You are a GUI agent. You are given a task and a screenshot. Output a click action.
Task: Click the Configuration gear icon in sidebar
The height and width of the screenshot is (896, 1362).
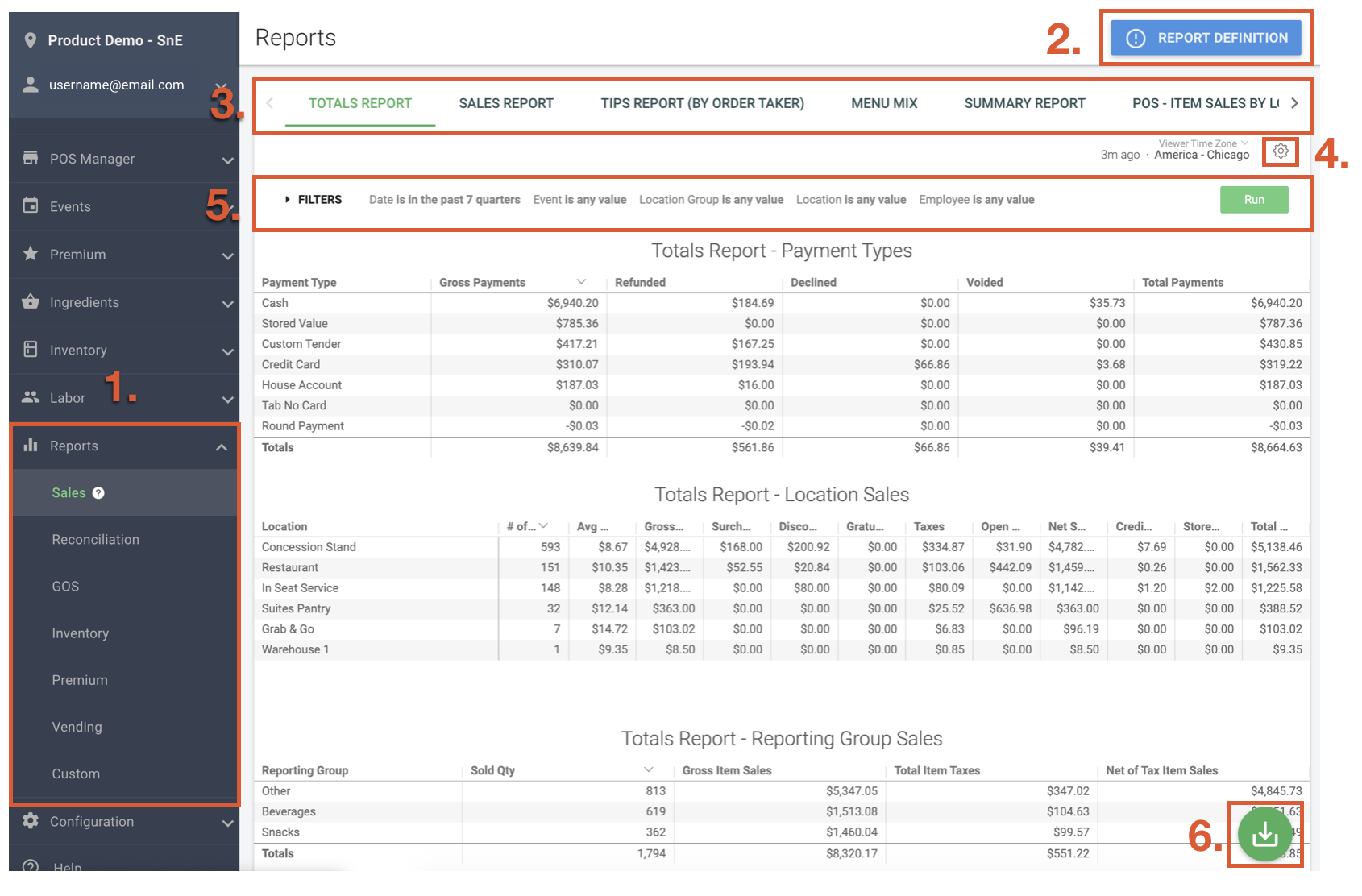point(31,820)
